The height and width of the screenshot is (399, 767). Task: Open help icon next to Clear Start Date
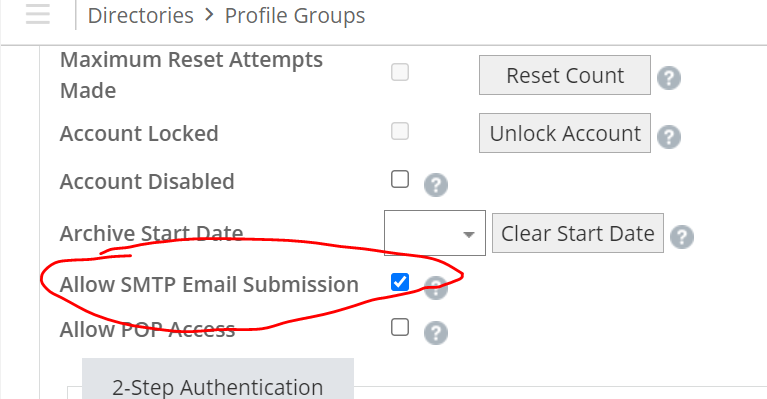point(682,237)
